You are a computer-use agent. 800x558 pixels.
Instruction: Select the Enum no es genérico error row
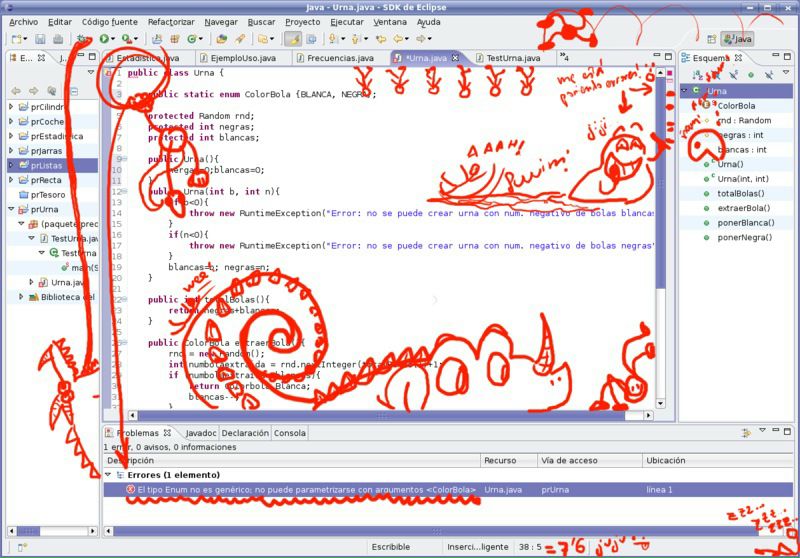click(448, 490)
